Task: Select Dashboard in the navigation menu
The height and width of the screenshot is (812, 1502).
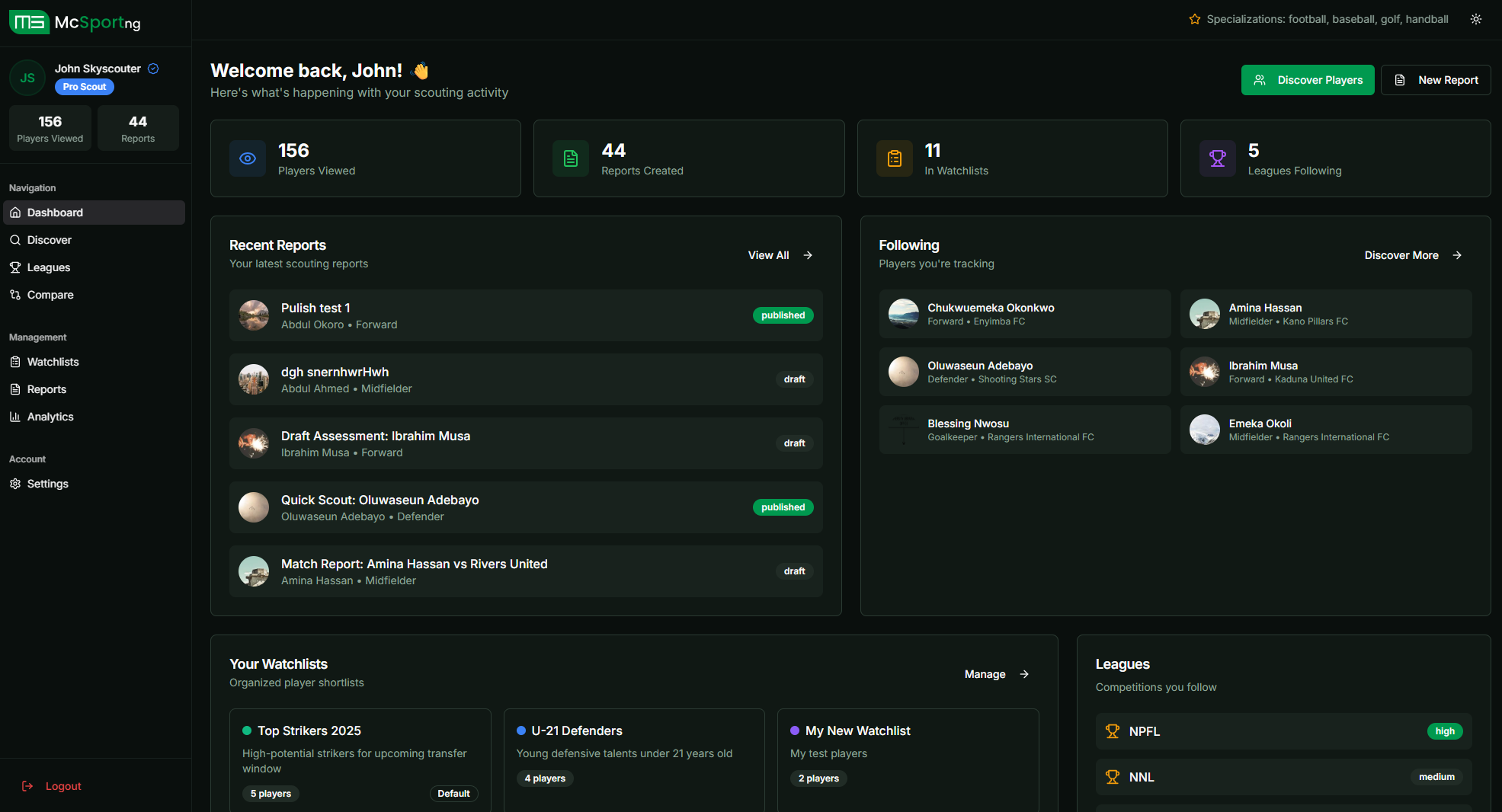Action: coord(56,213)
